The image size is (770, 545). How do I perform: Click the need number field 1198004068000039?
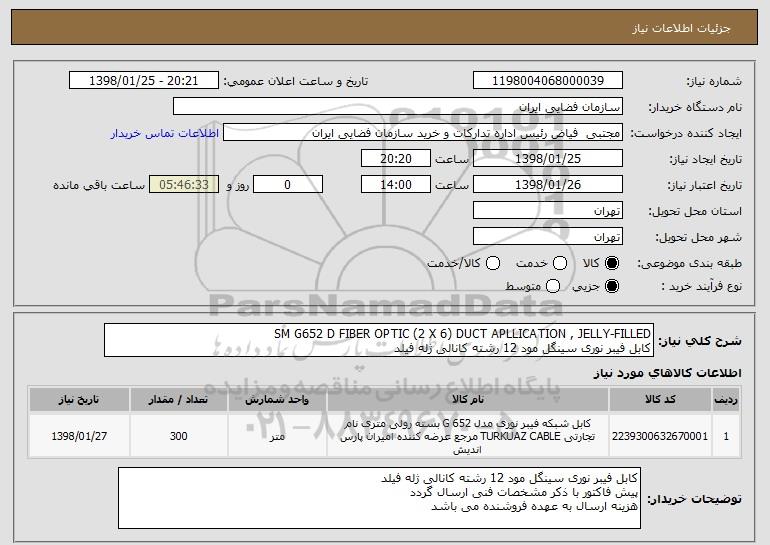click(x=548, y=81)
